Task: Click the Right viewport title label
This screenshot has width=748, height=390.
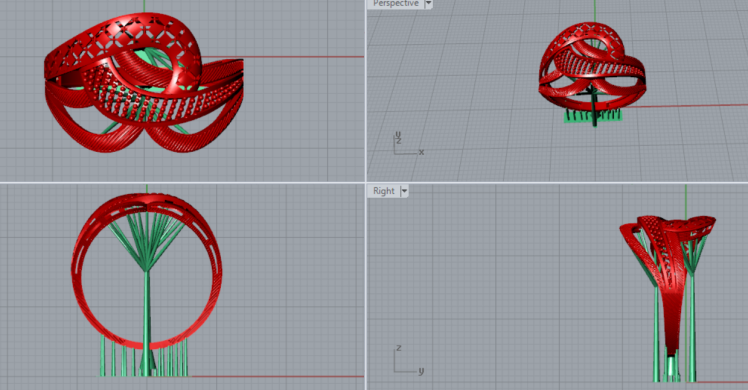Action: pyautogui.click(x=384, y=191)
